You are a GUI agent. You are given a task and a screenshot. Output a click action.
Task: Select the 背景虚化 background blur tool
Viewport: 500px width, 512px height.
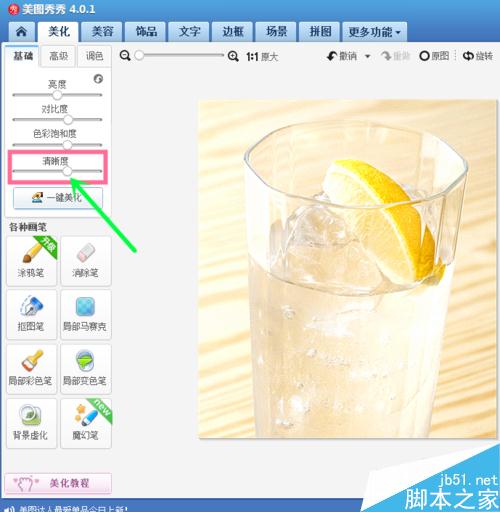(x=32, y=423)
